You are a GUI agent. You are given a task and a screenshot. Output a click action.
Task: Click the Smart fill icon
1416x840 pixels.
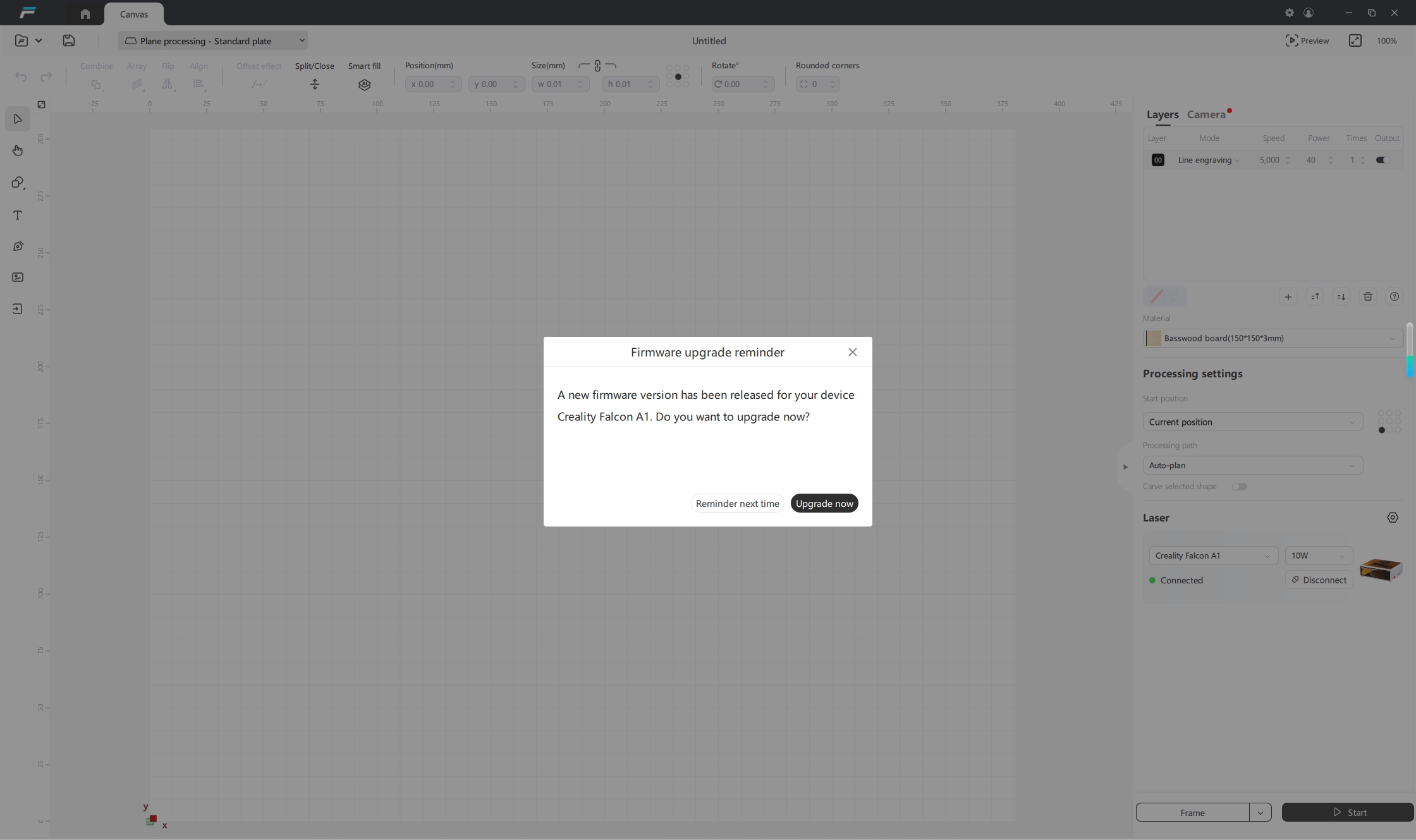(x=364, y=84)
